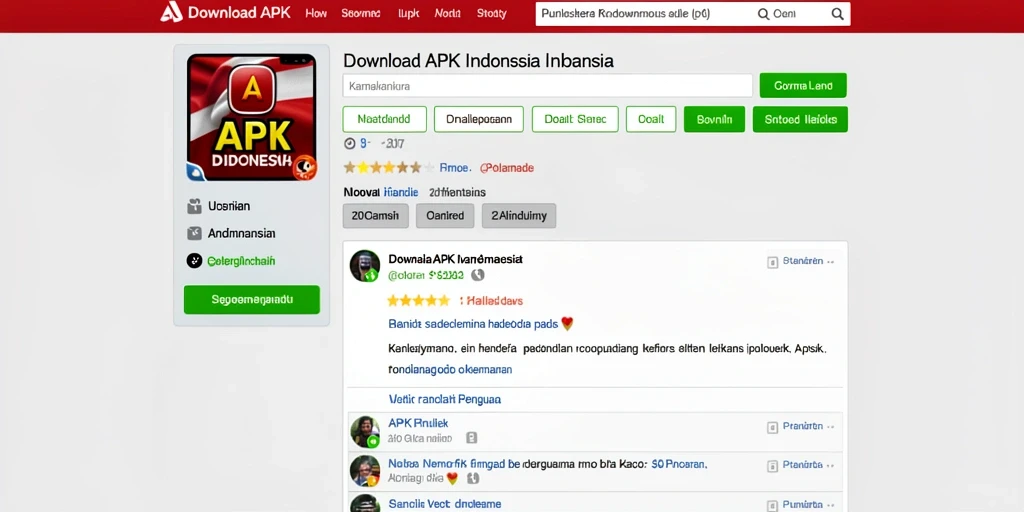Click the magnifier icon at header right
This screenshot has width=1024, height=512.
pyautogui.click(x=837, y=14)
